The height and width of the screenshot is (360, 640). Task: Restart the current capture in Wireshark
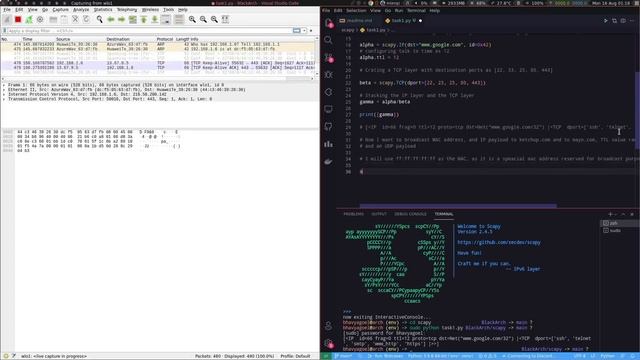[x=29, y=19]
